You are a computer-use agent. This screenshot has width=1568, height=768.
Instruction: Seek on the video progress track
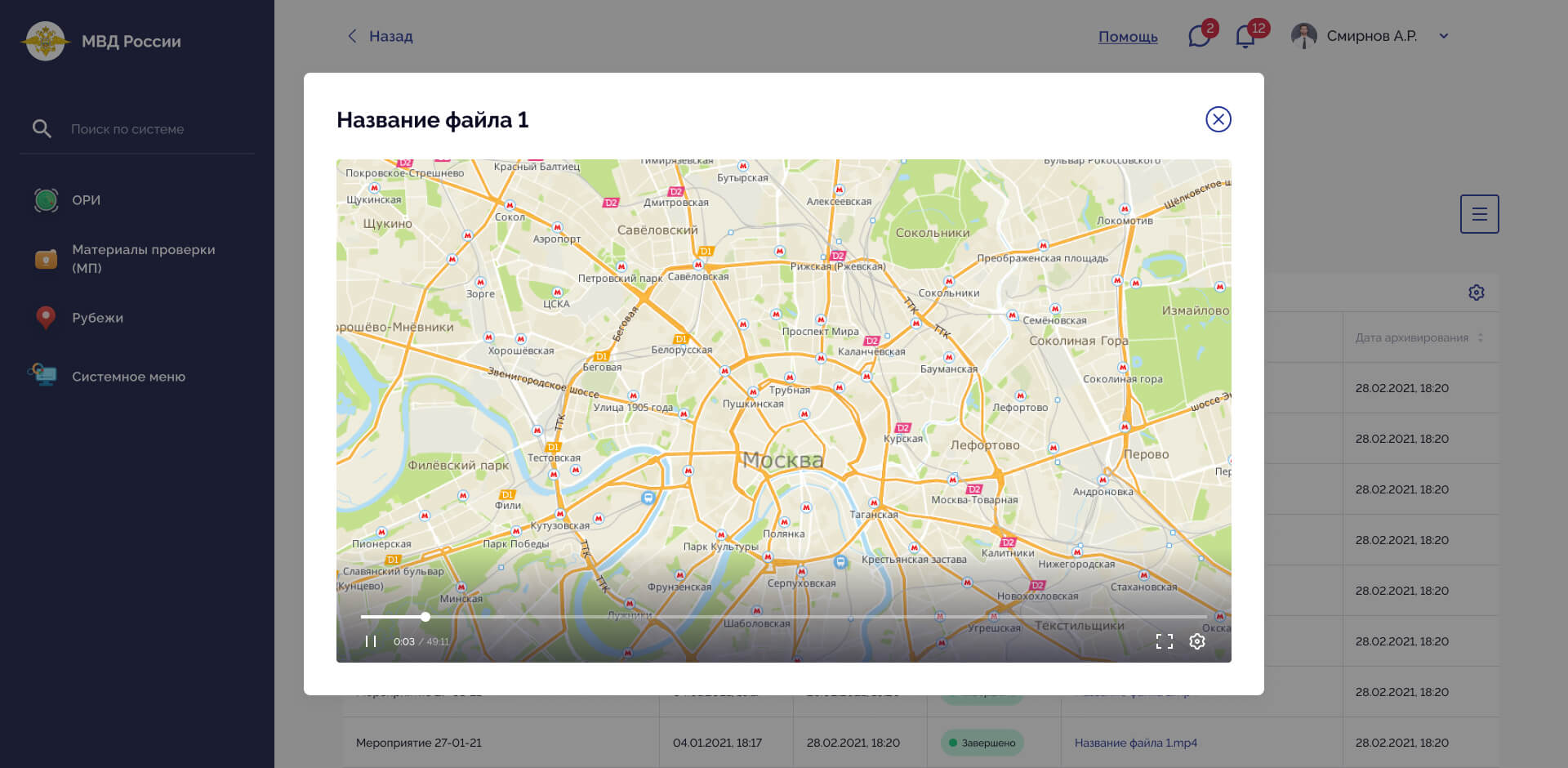pyautogui.click(x=784, y=617)
